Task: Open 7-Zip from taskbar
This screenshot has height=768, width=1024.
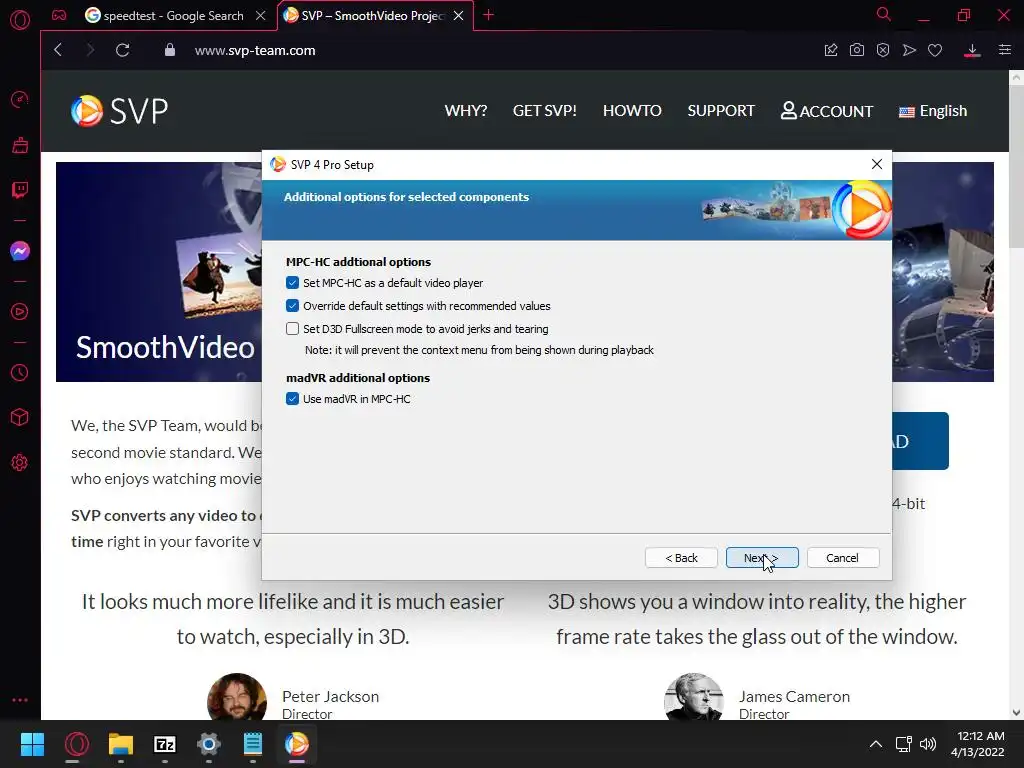Action: 165,744
